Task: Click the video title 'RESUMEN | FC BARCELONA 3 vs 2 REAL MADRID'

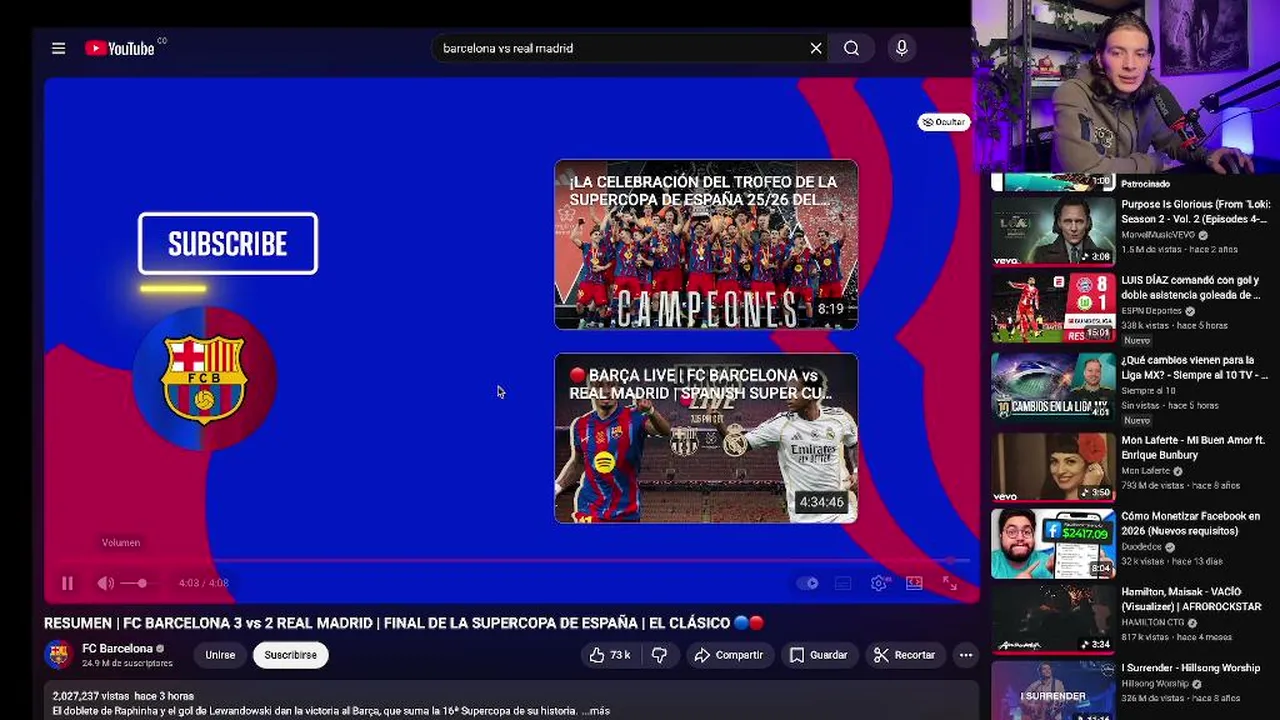Action: [x=404, y=623]
